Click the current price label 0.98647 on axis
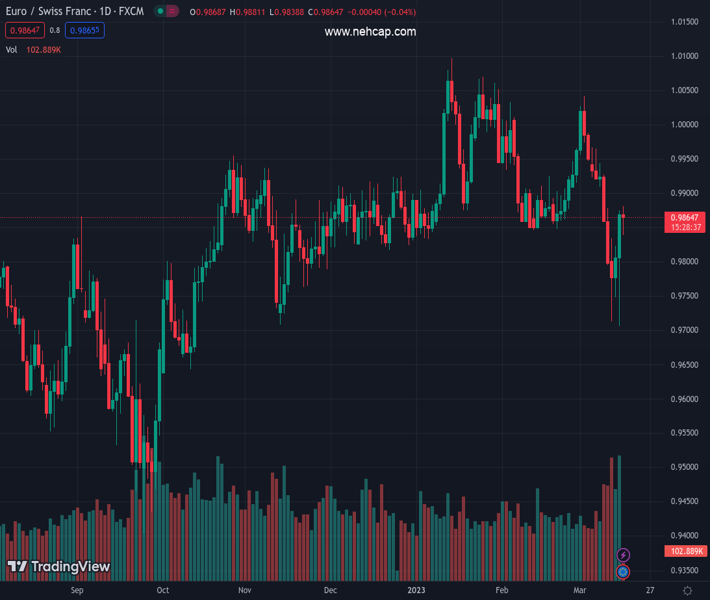The image size is (710, 600). 685,217
